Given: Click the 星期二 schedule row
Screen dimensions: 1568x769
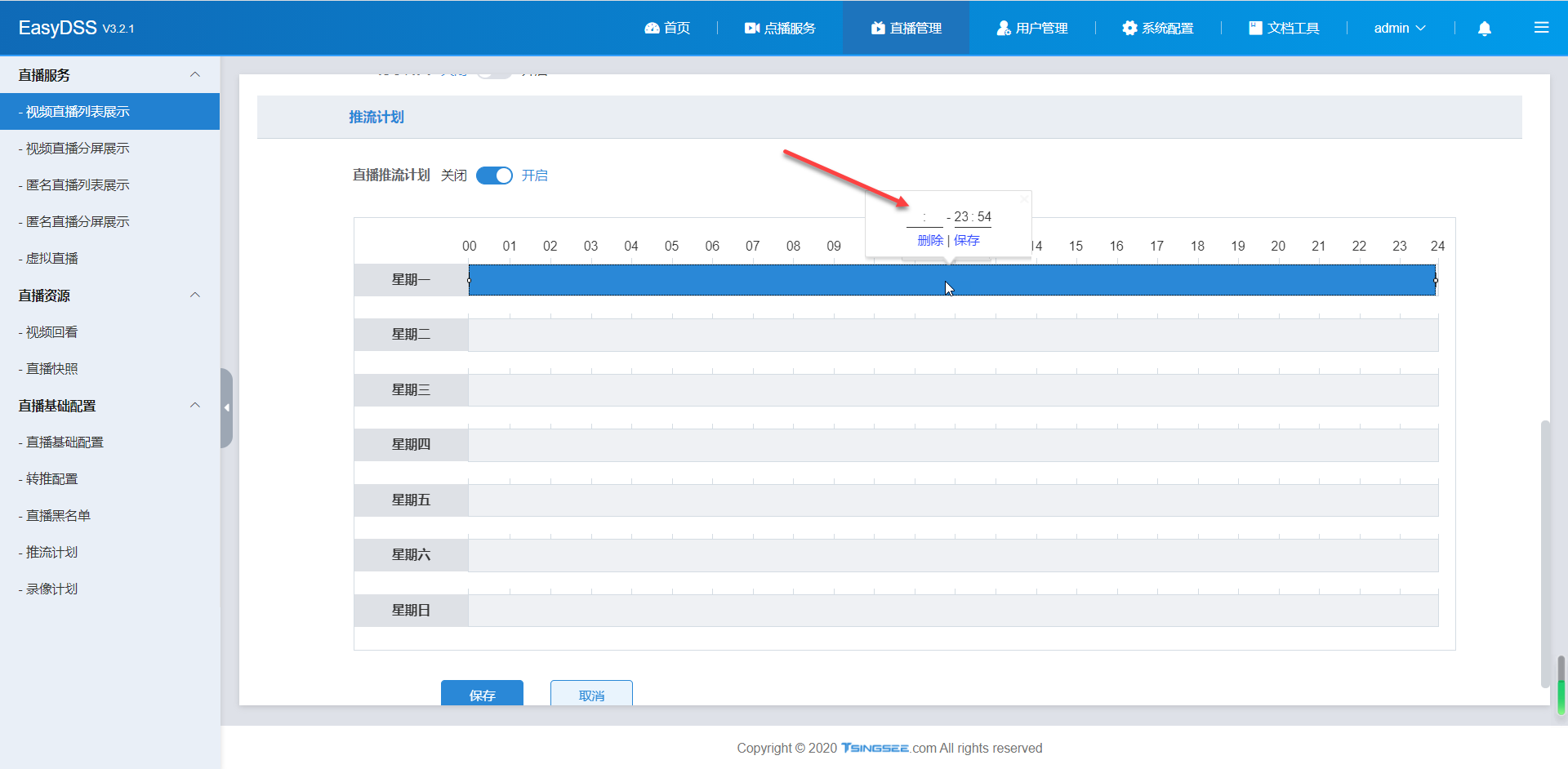Looking at the screenshot, I should (x=953, y=335).
